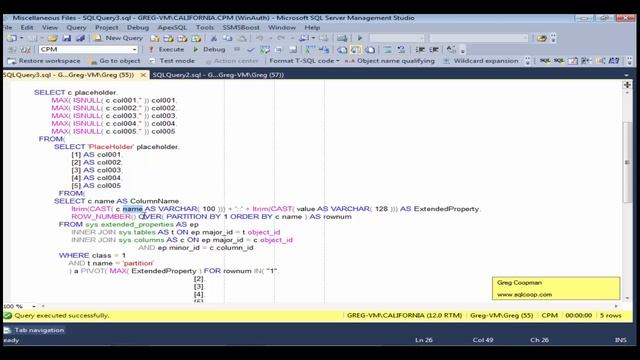Toggle Include Client Statistics

[324, 50]
